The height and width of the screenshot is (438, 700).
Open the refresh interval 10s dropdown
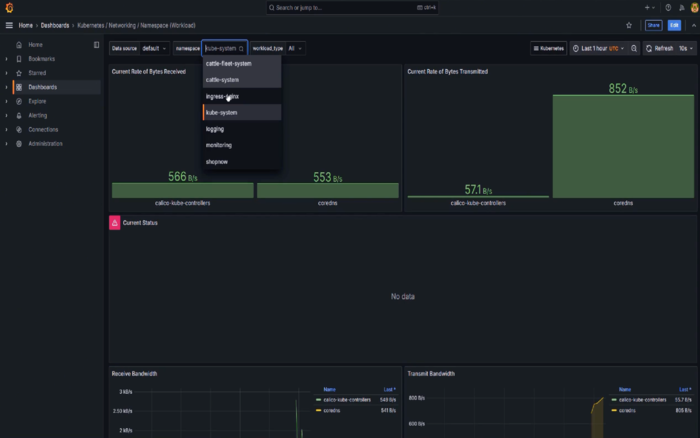point(686,48)
